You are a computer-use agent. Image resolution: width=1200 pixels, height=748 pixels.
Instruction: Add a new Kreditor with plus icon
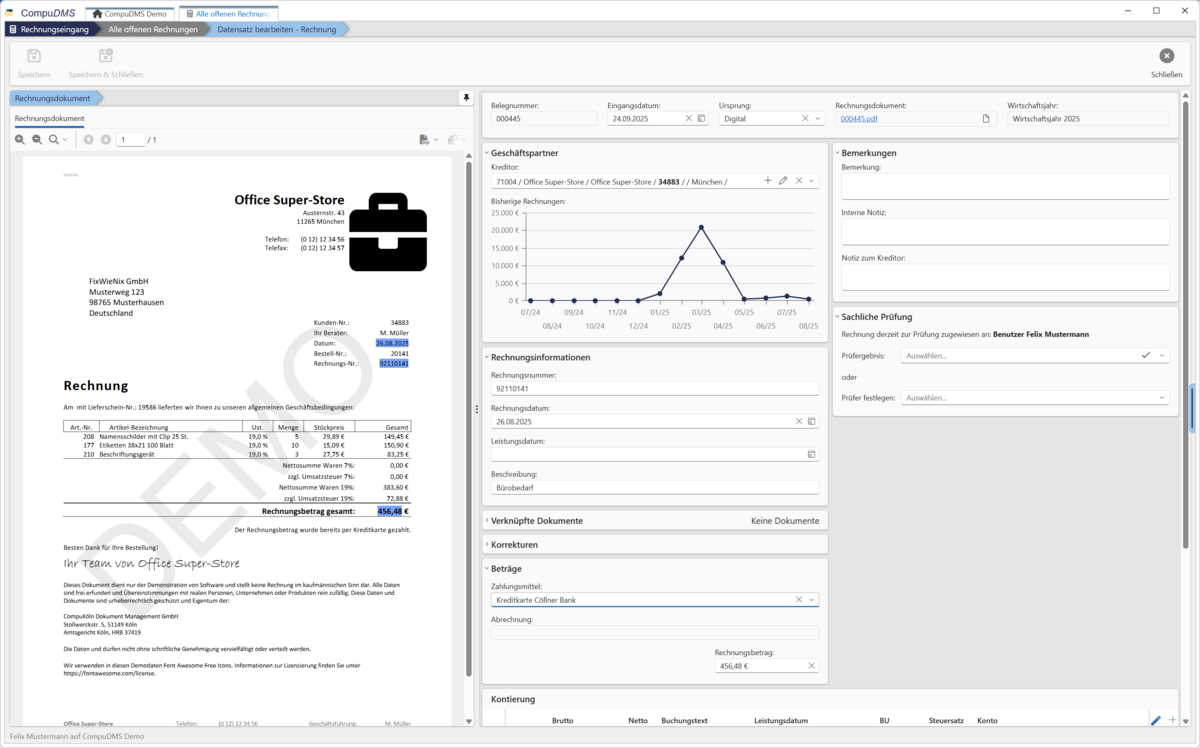(768, 181)
